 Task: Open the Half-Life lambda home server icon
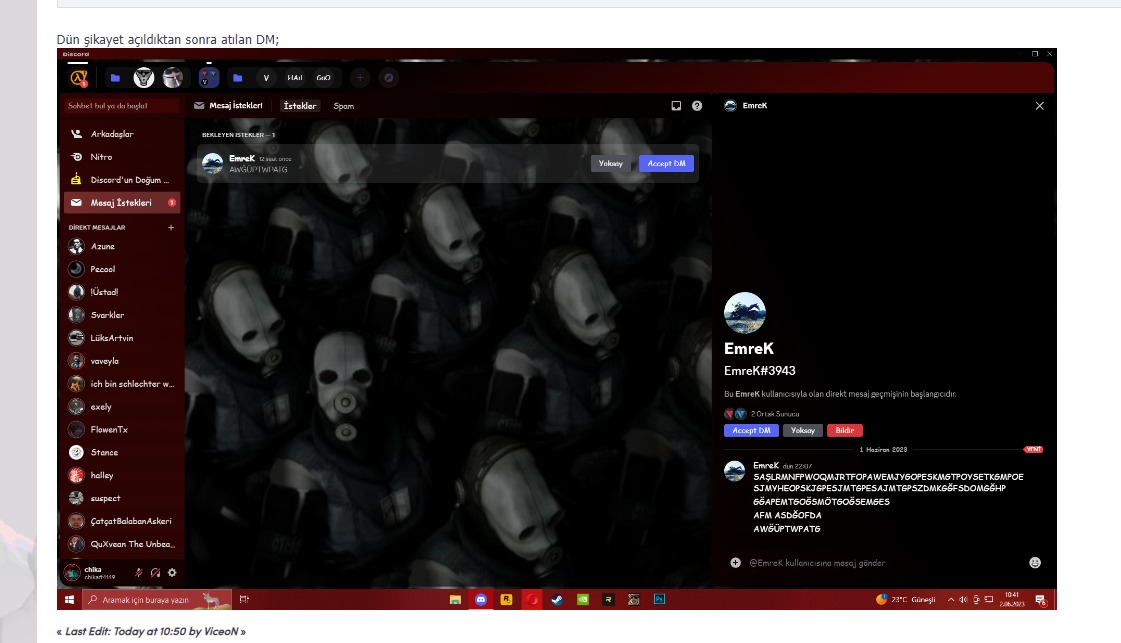pyautogui.click(x=79, y=77)
